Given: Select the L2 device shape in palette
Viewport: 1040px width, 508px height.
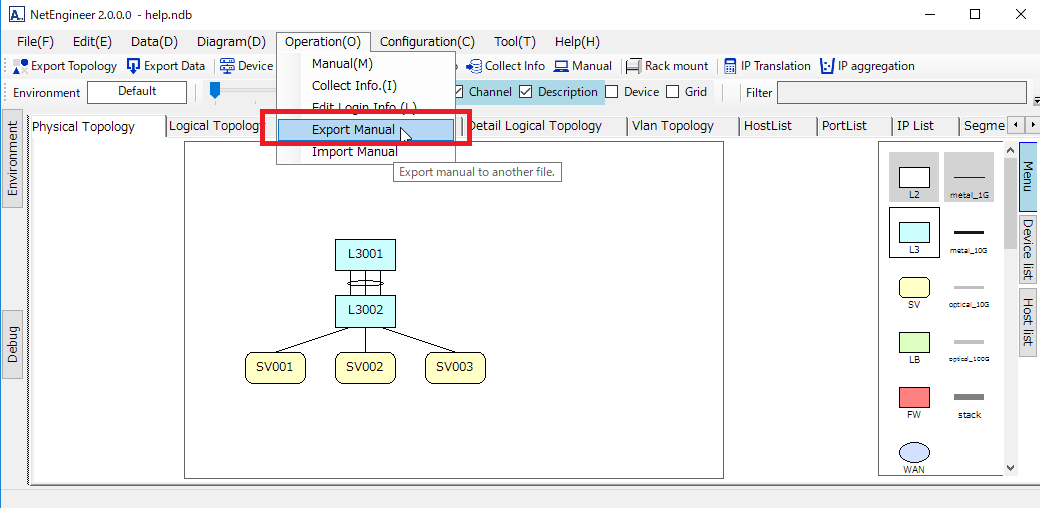Looking at the screenshot, I should coord(914,178).
